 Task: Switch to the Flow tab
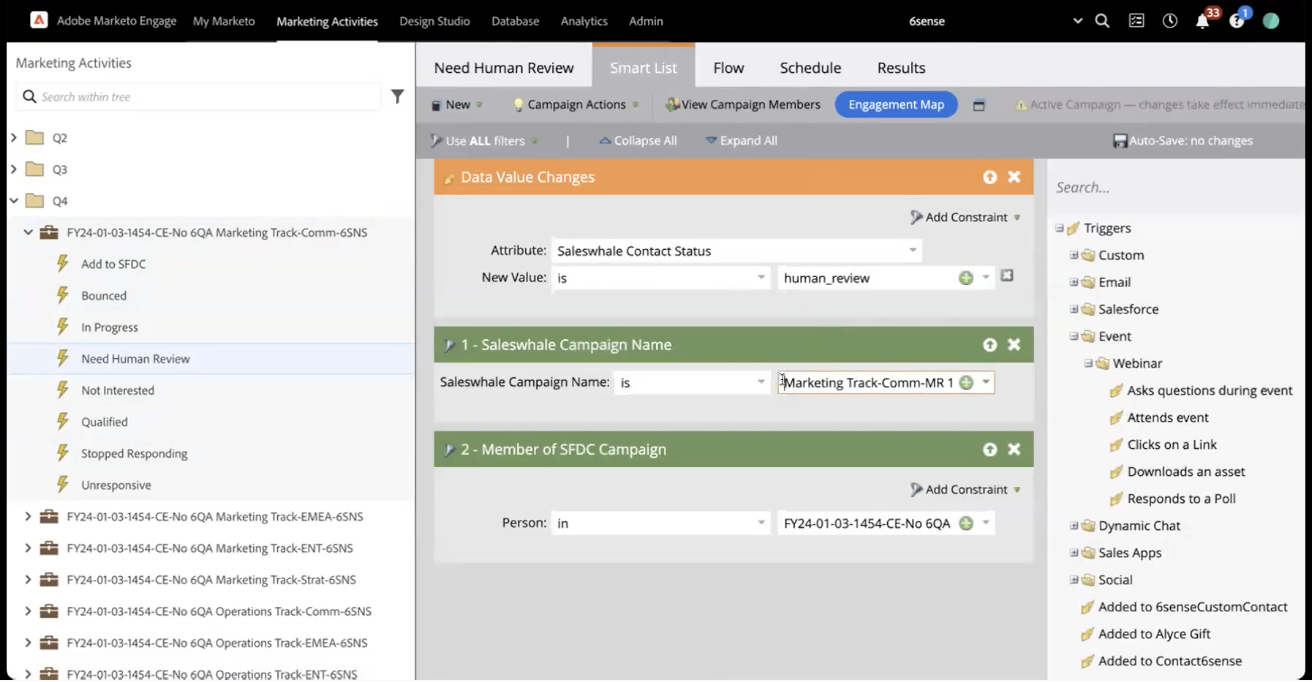pos(728,68)
